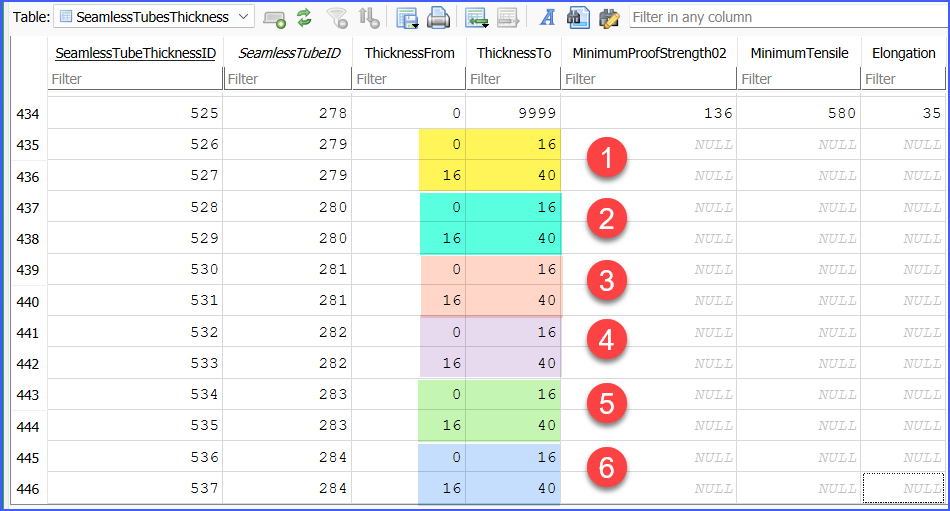
Task: Print the currently displayed table data
Action: tap(438, 18)
